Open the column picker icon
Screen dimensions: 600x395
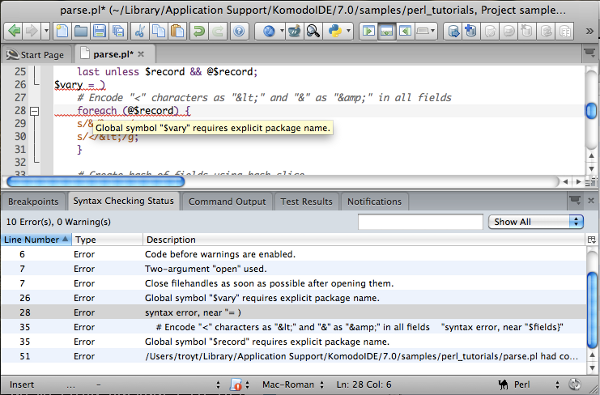pos(591,240)
